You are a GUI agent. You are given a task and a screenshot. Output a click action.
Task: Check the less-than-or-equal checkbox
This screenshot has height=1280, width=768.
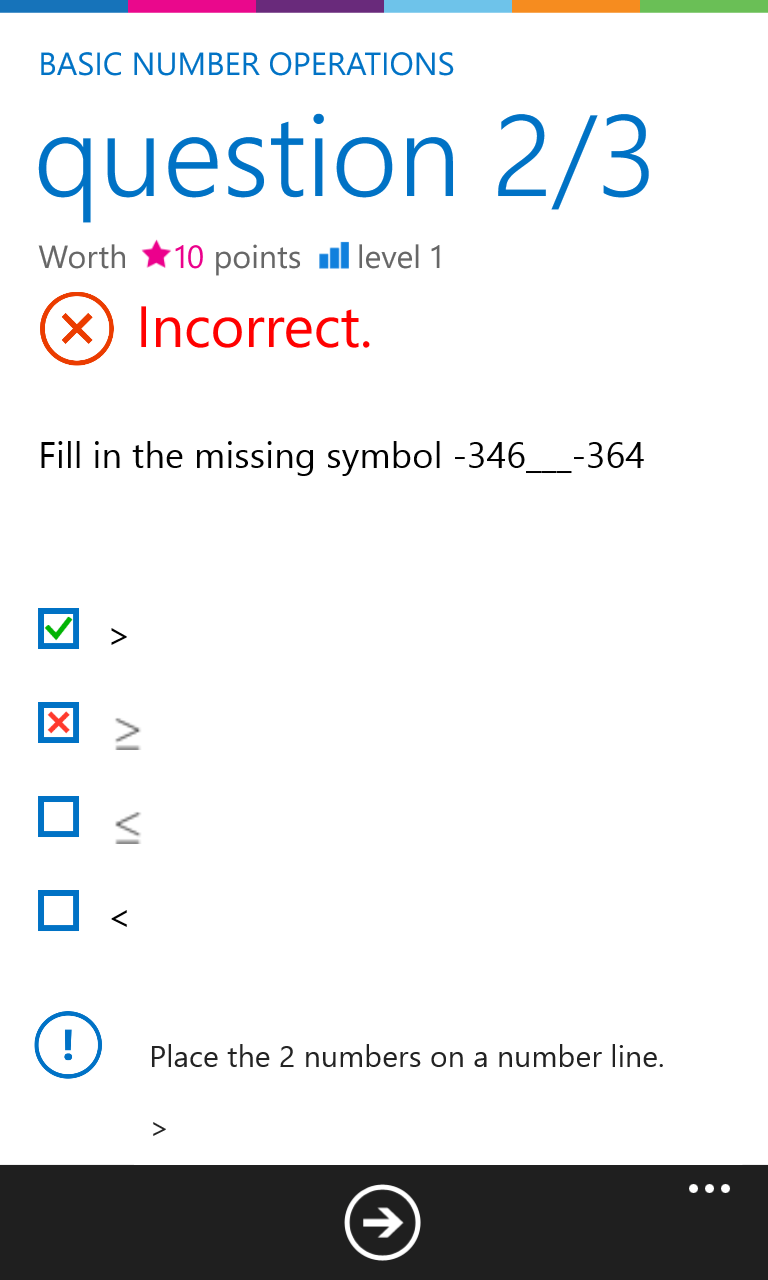(x=59, y=816)
